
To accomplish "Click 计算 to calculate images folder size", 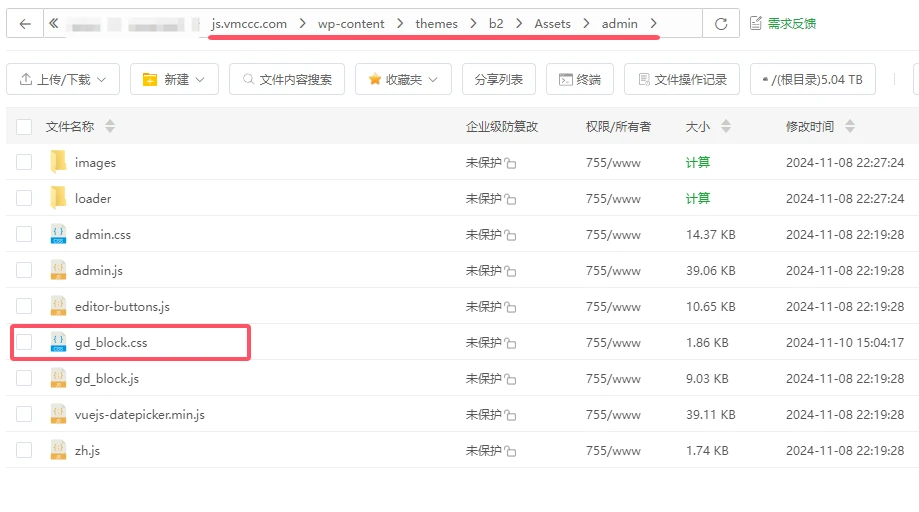I will click(698, 162).
